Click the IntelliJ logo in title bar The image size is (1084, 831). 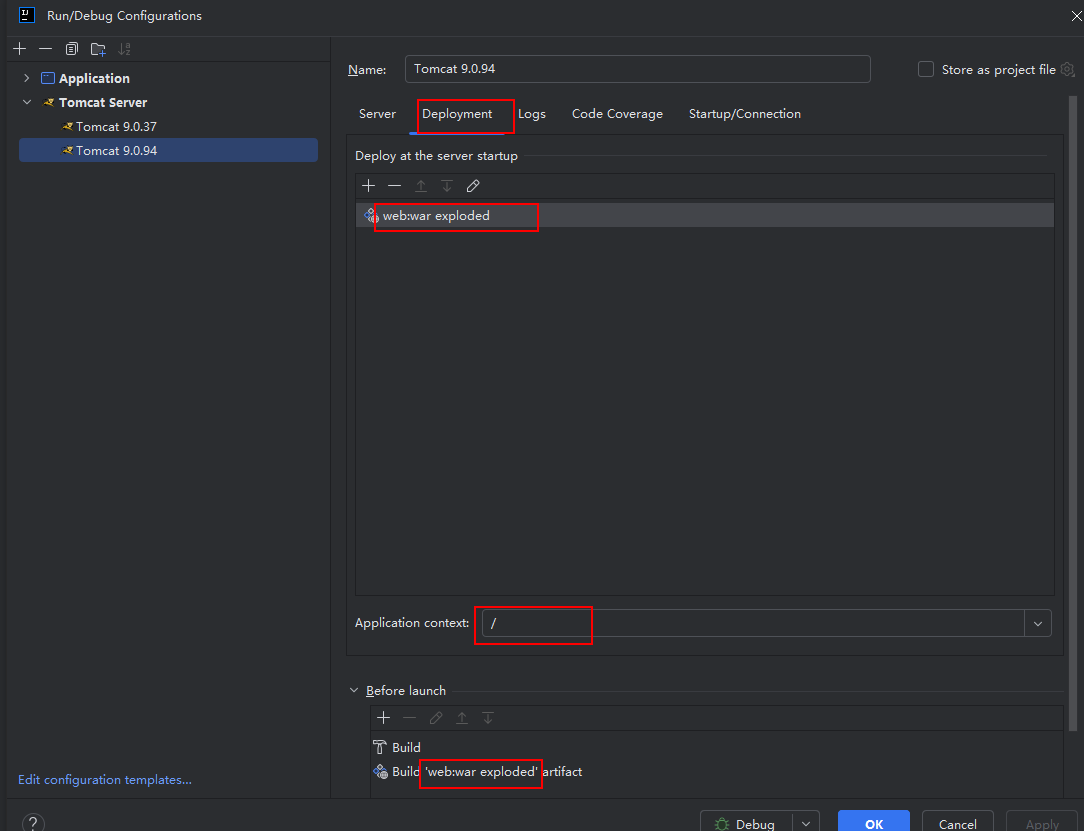coord(27,15)
